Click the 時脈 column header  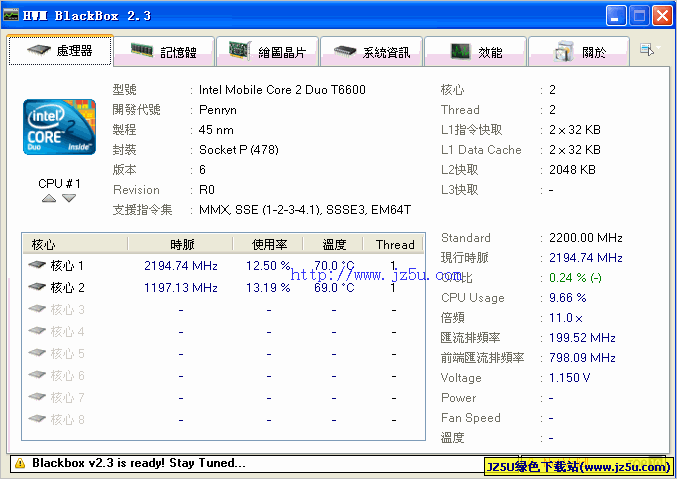click(x=180, y=244)
